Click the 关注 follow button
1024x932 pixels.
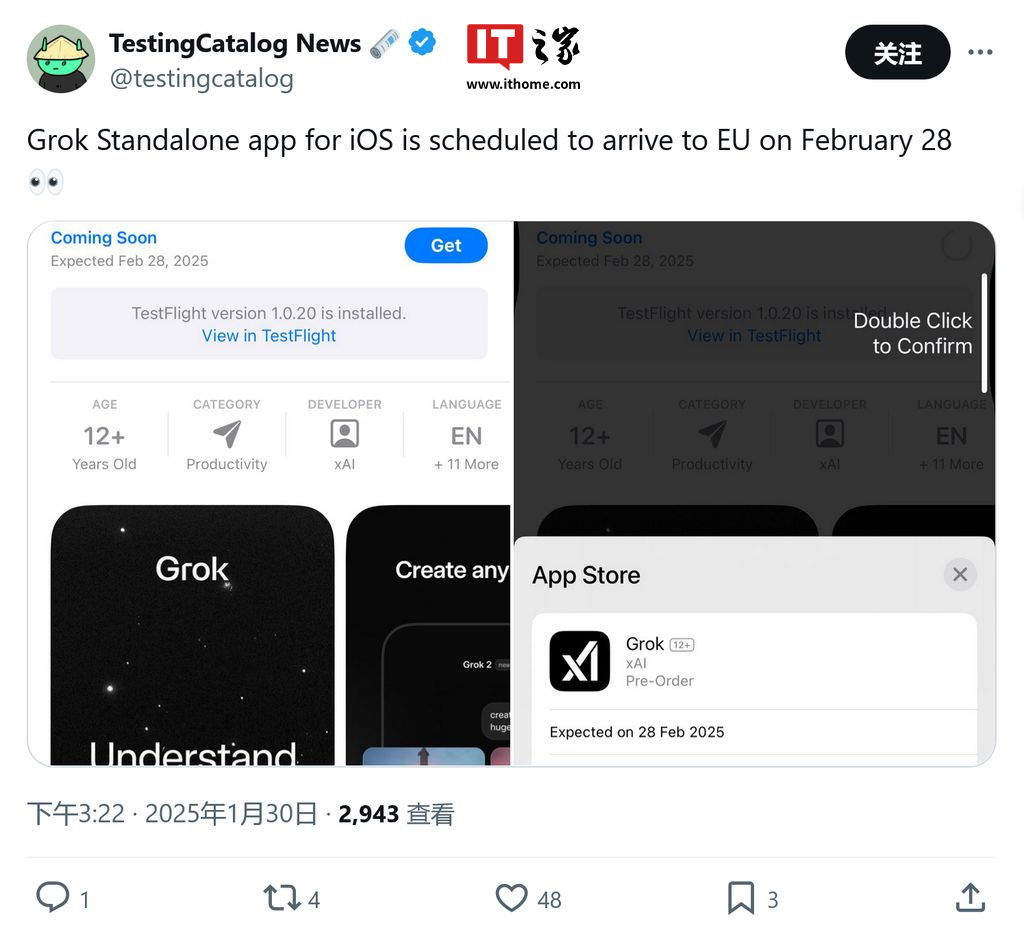tap(897, 52)
